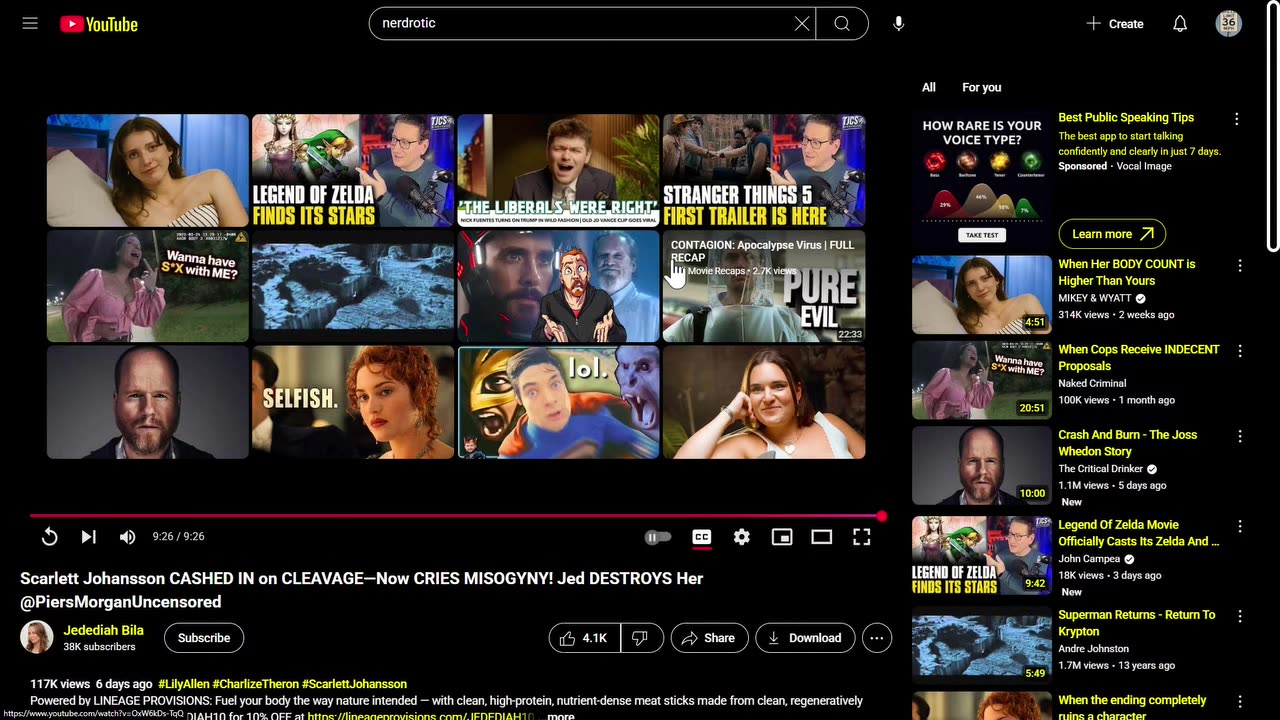Open Best Public Speaking Tips ad title
1280x720 pixels.
(x=1126, y=118)
